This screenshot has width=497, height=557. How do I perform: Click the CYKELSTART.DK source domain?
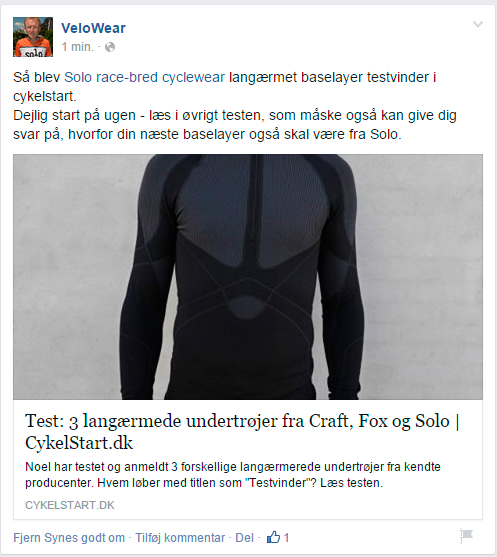70,505
